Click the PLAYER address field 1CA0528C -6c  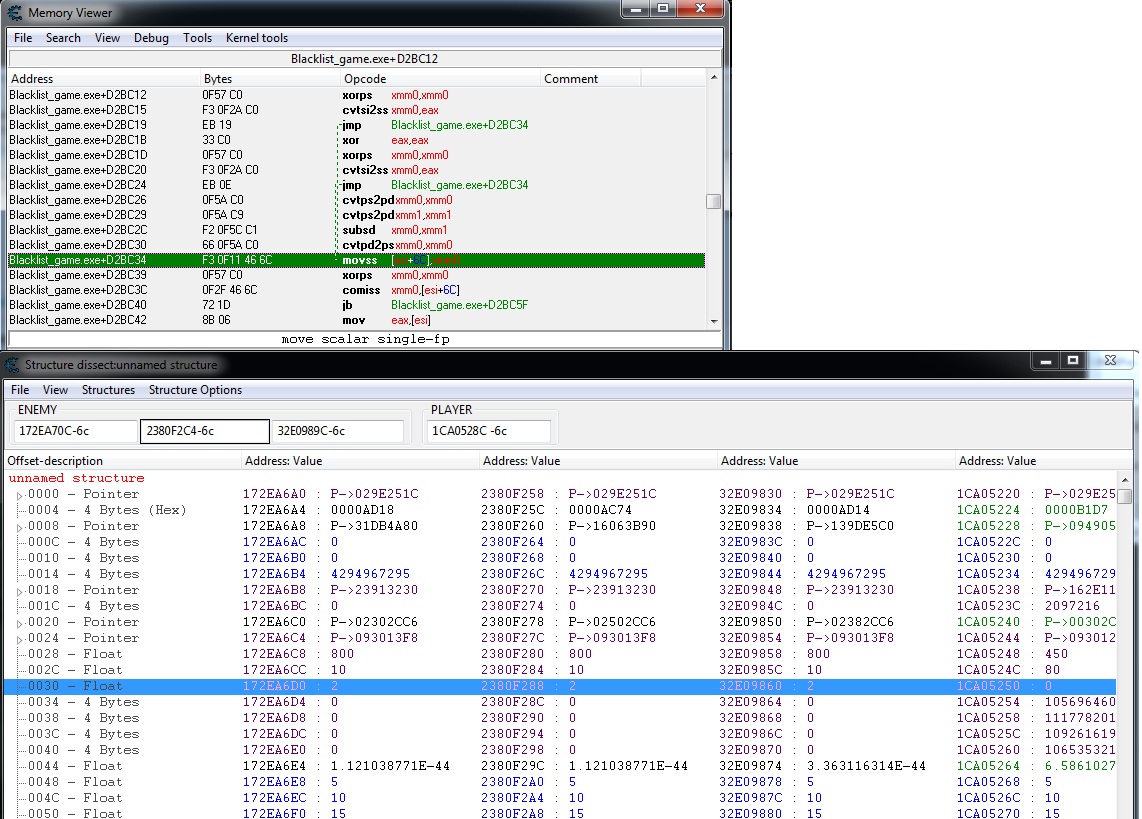click(x=489, y=431)
